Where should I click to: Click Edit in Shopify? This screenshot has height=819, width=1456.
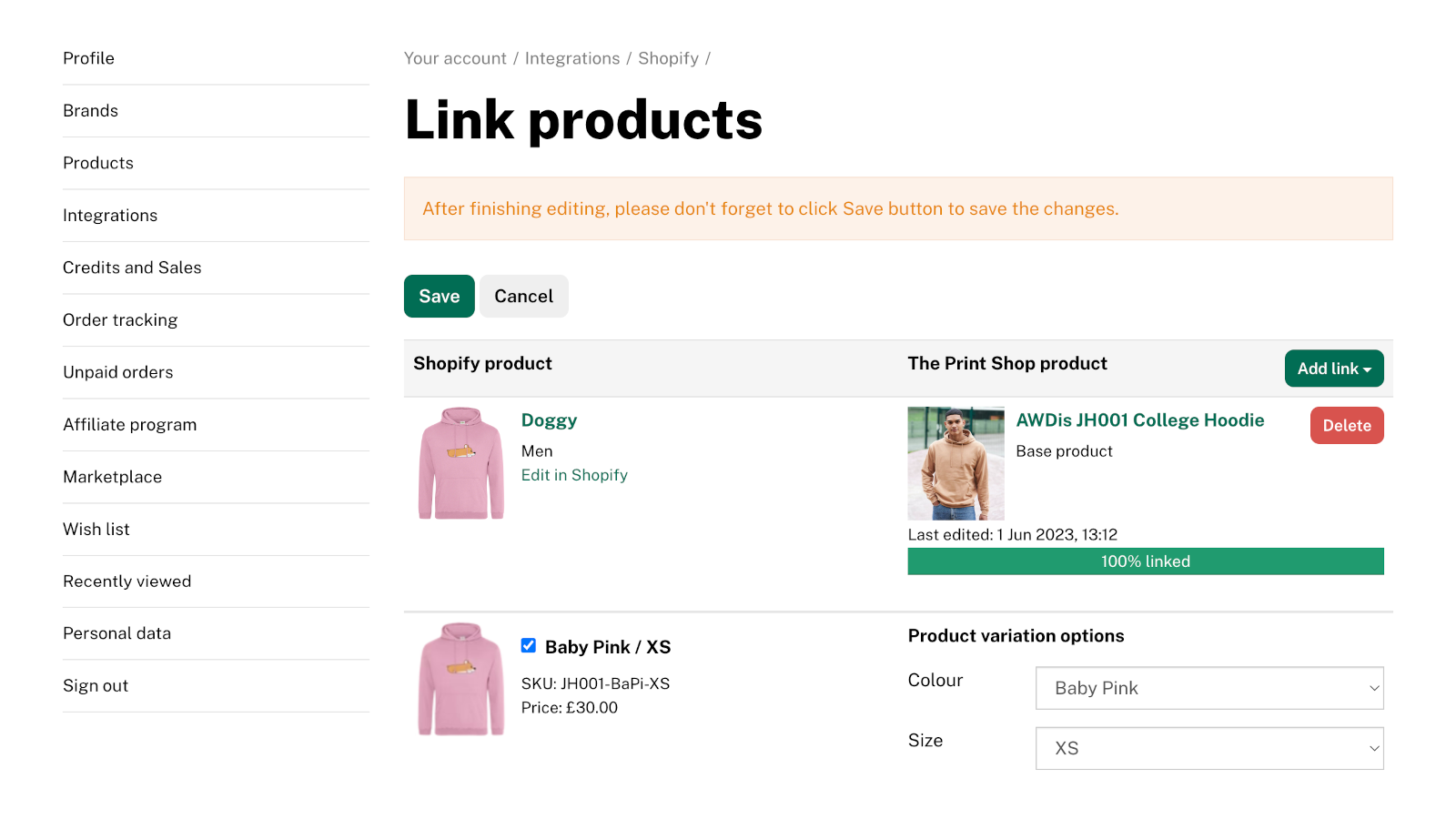574,475
